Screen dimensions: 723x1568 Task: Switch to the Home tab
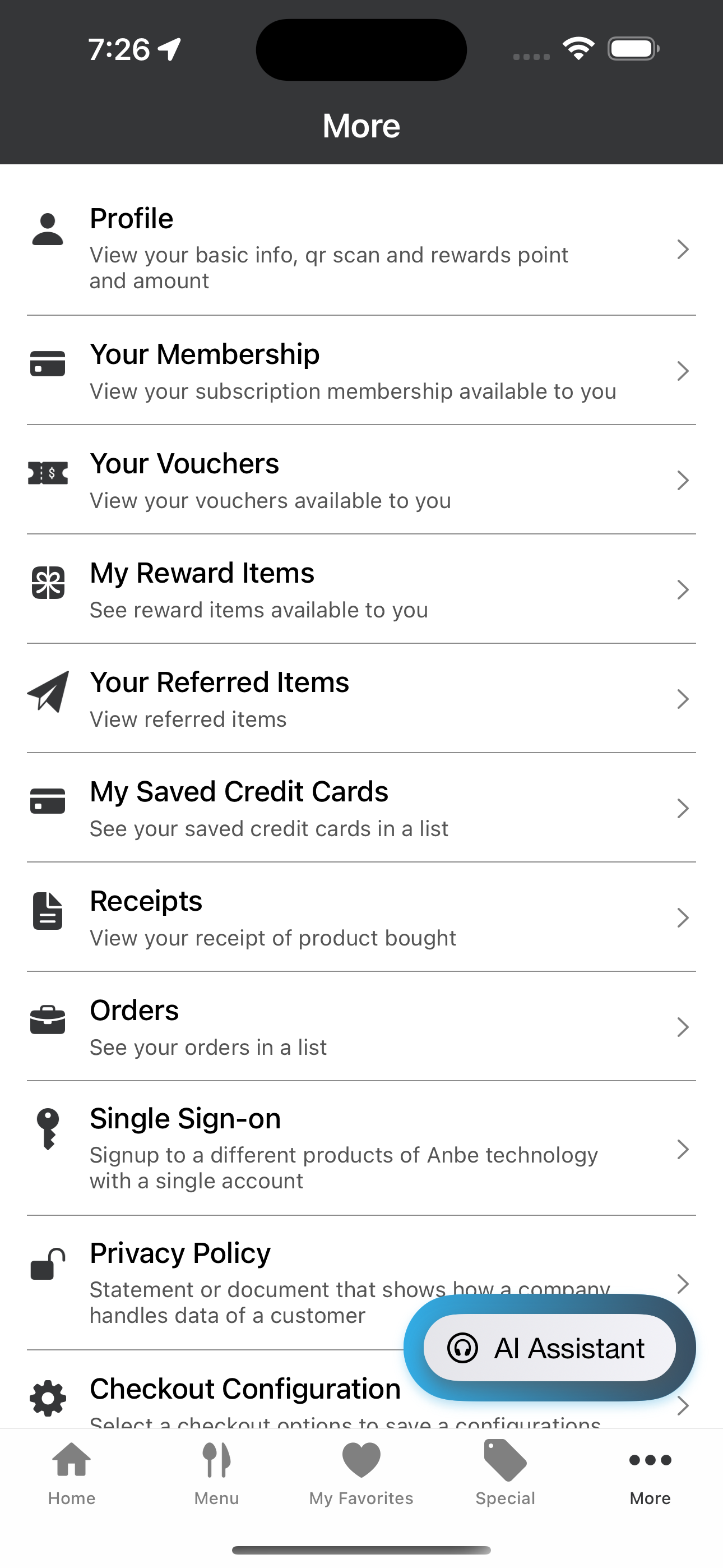(72, 1473)
